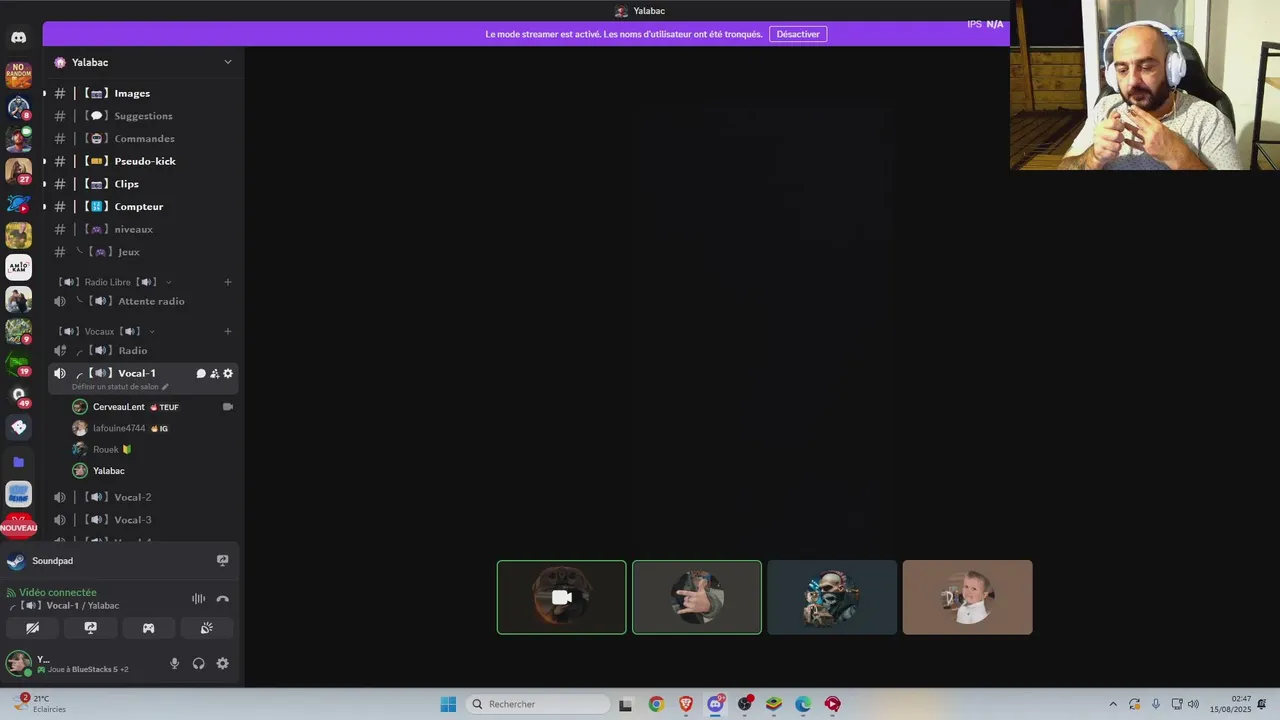Image resolution: width=1280 pixels, height=720 pixels.
Task: Open the Commandes channel
Action: (143, 139)
